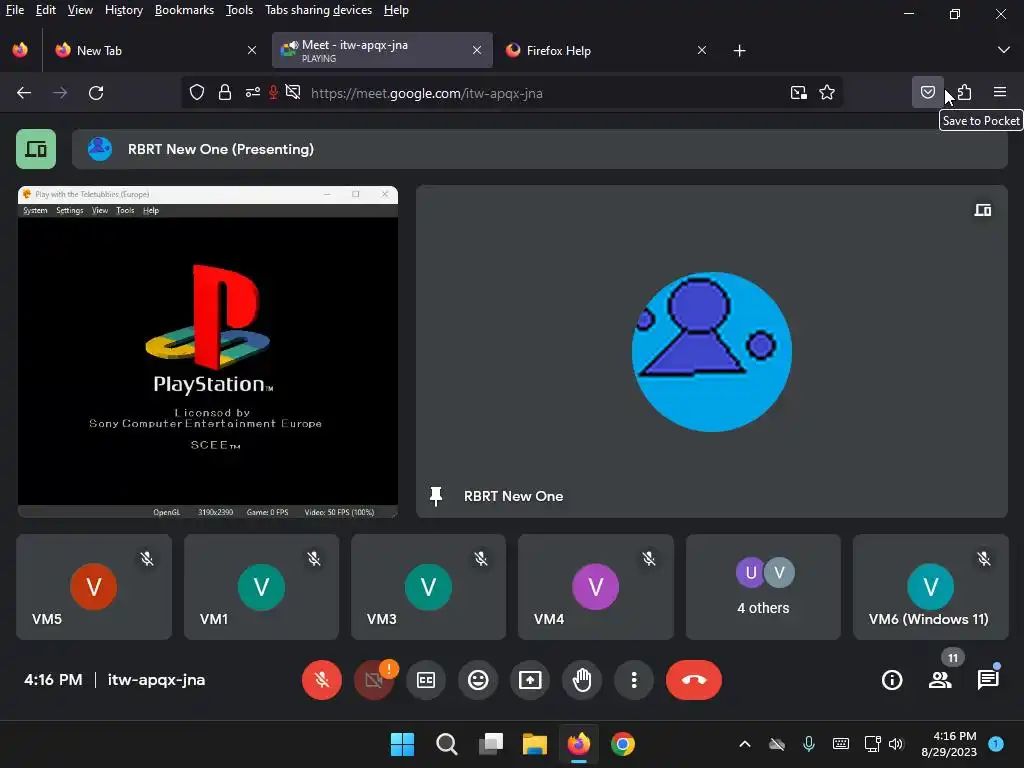
Task: Select the VM5 participant tile
Action: pos(94,586)
